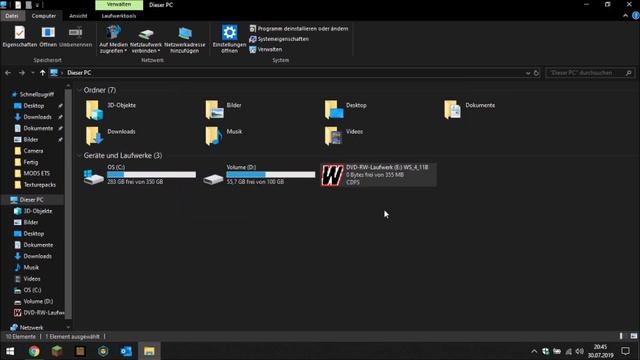
Task: Collapse the ribbon with chevron
Action: click(625, 16)
